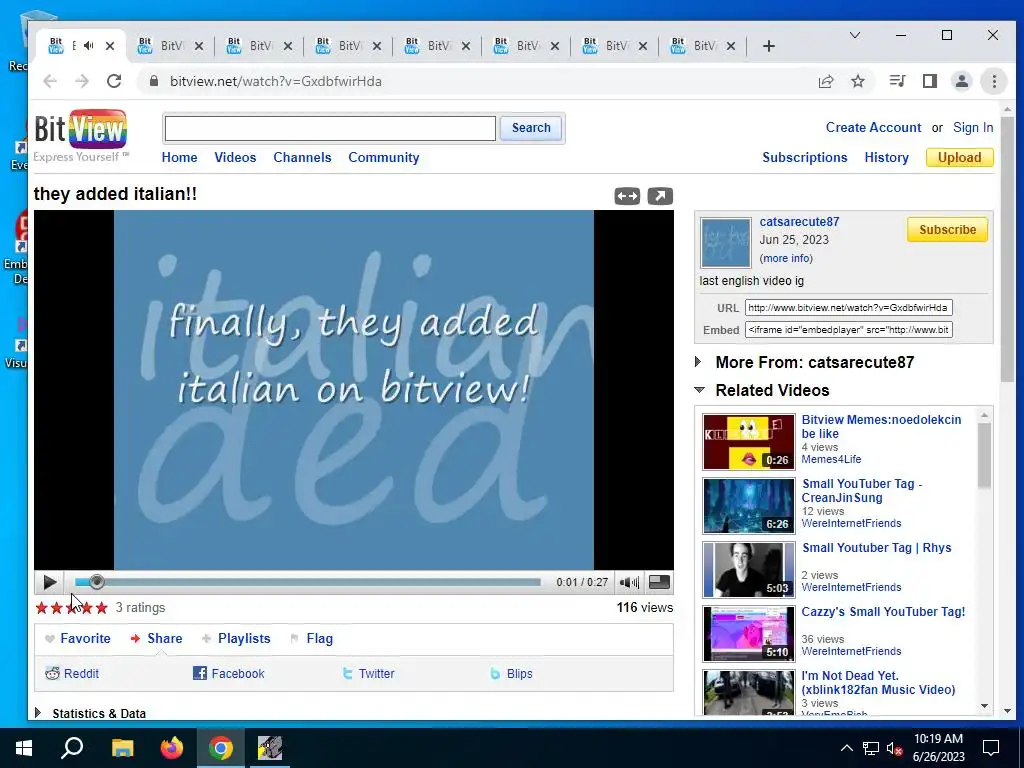Click the BitView rainbow logo
The image size is (1024, 768).
[80, 129]
